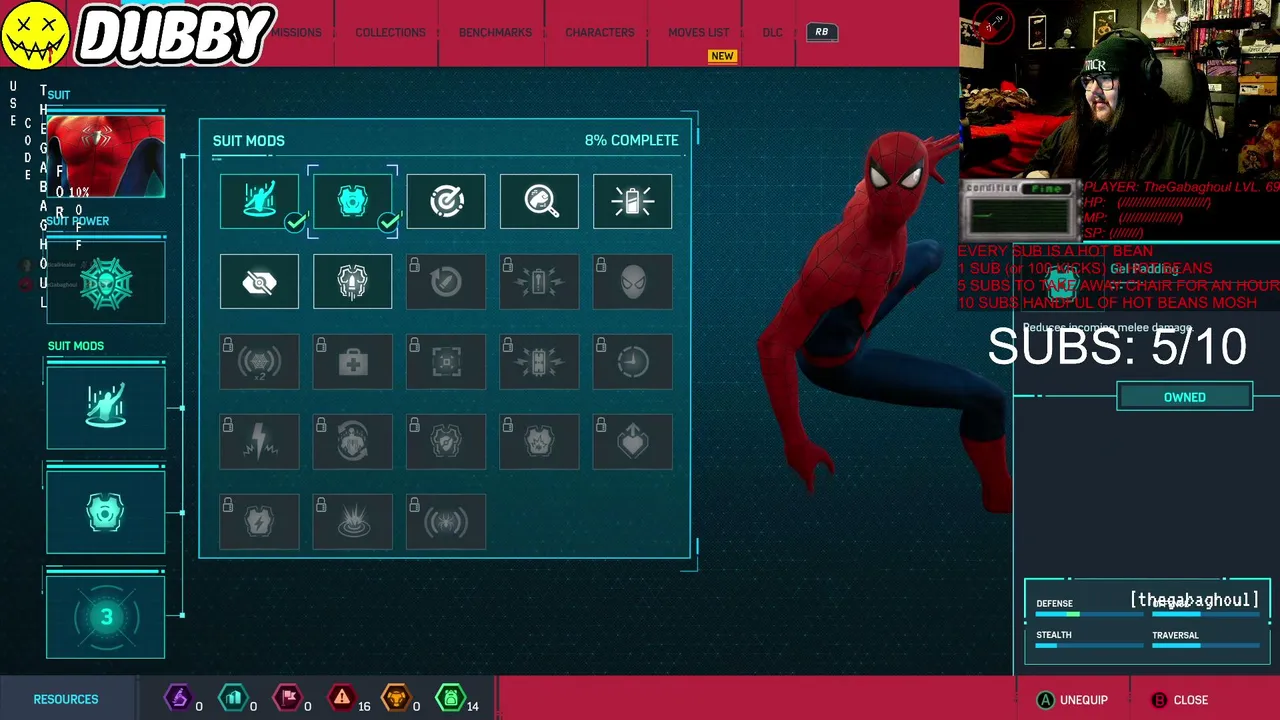Select the locked web x2 mod

click(x=259, y=361)
